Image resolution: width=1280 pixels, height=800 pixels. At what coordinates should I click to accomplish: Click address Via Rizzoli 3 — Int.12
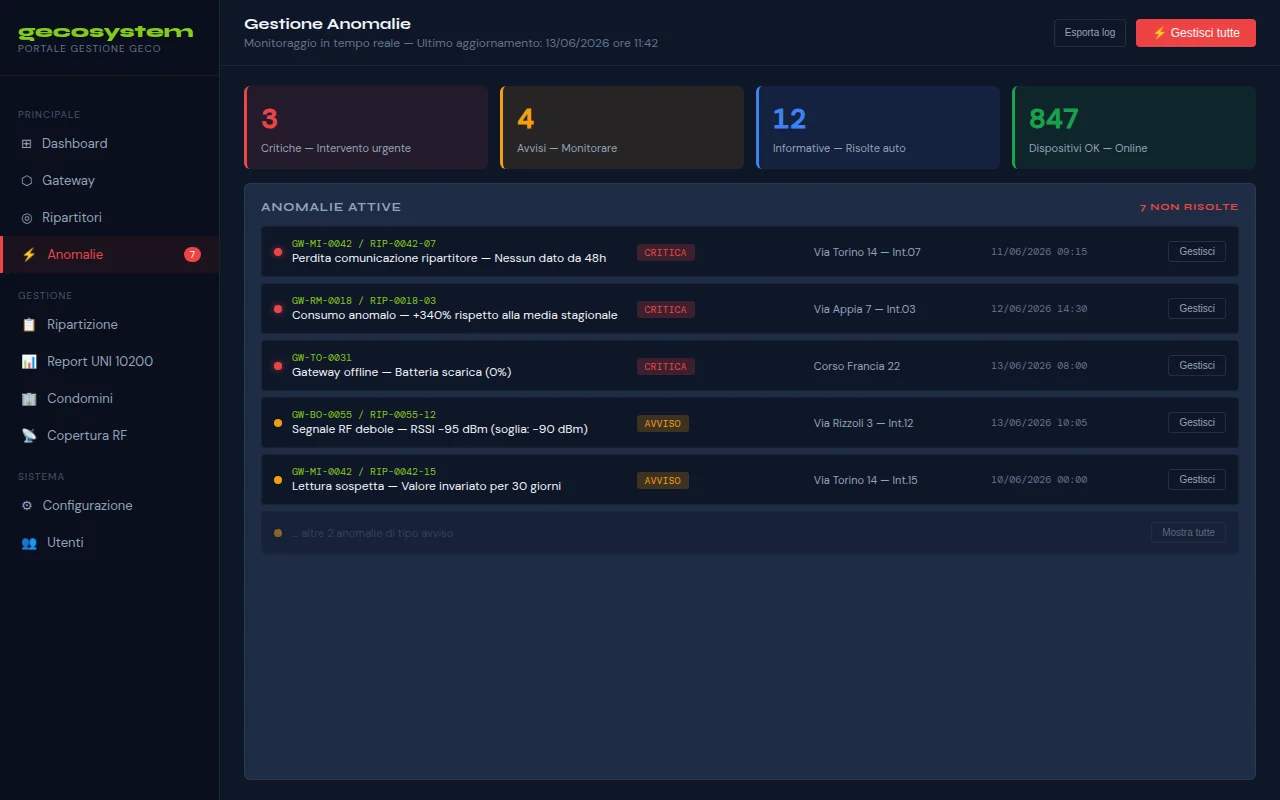[x=864, y=423]
